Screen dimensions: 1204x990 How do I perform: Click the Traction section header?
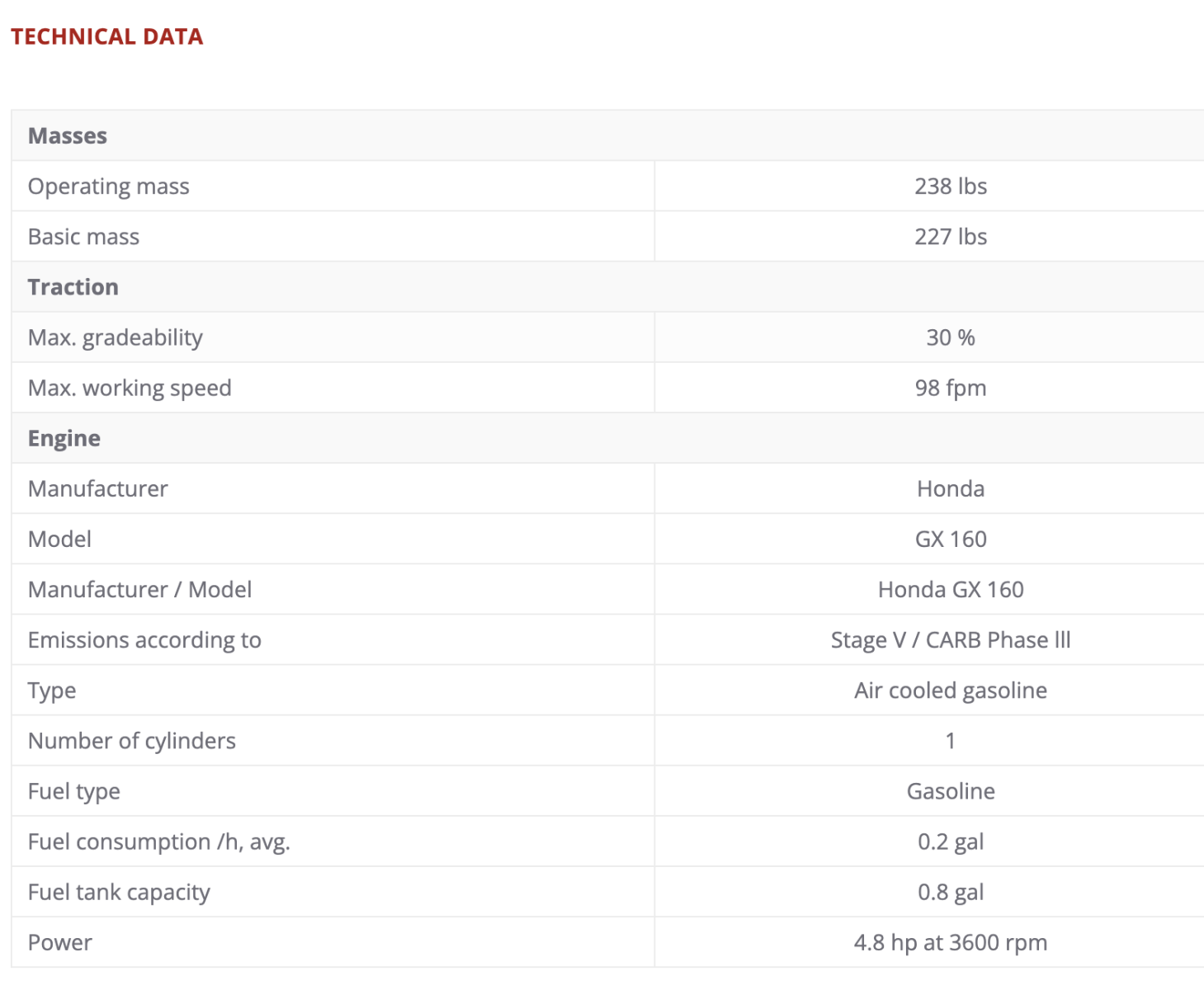(73, 287)
